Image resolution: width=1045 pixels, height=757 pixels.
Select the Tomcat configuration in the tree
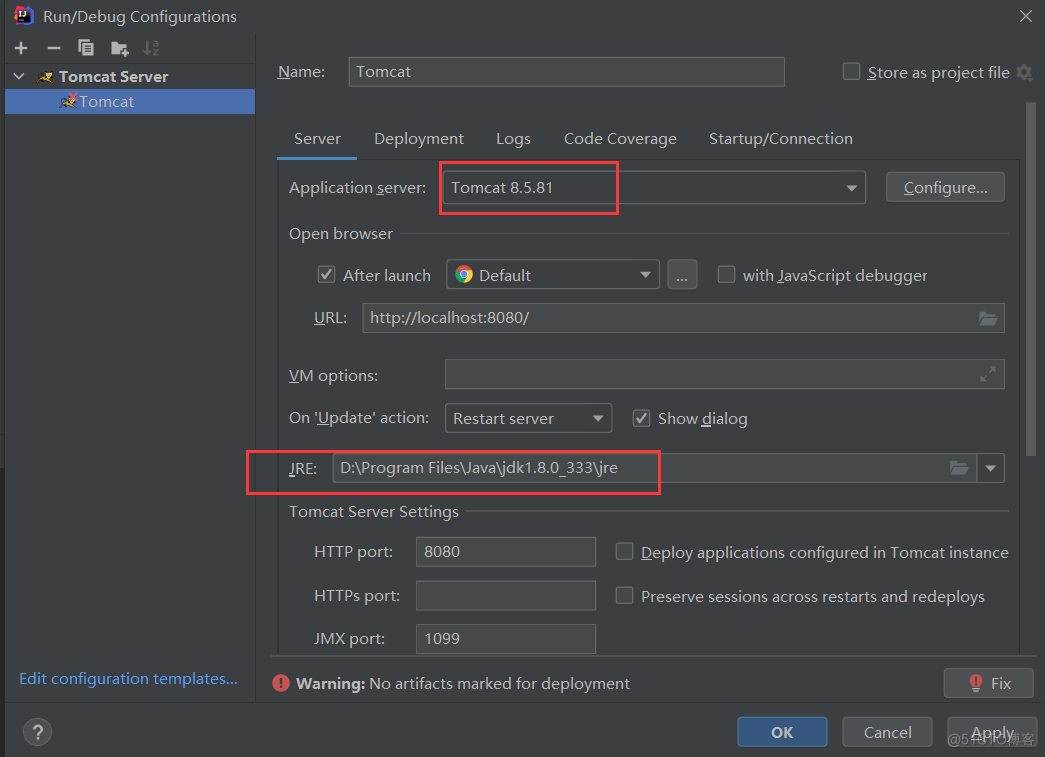point(130,101)
